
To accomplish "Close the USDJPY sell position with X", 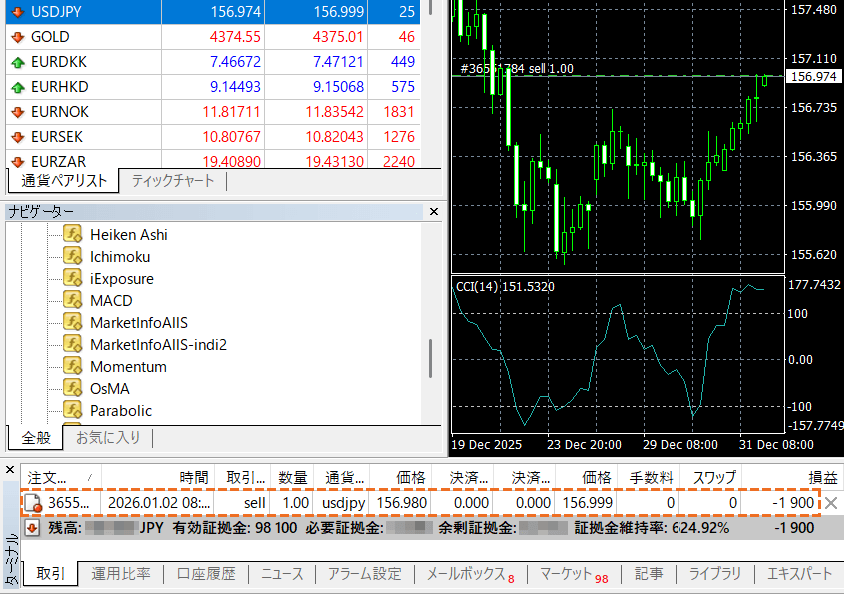I will (830, 503).
